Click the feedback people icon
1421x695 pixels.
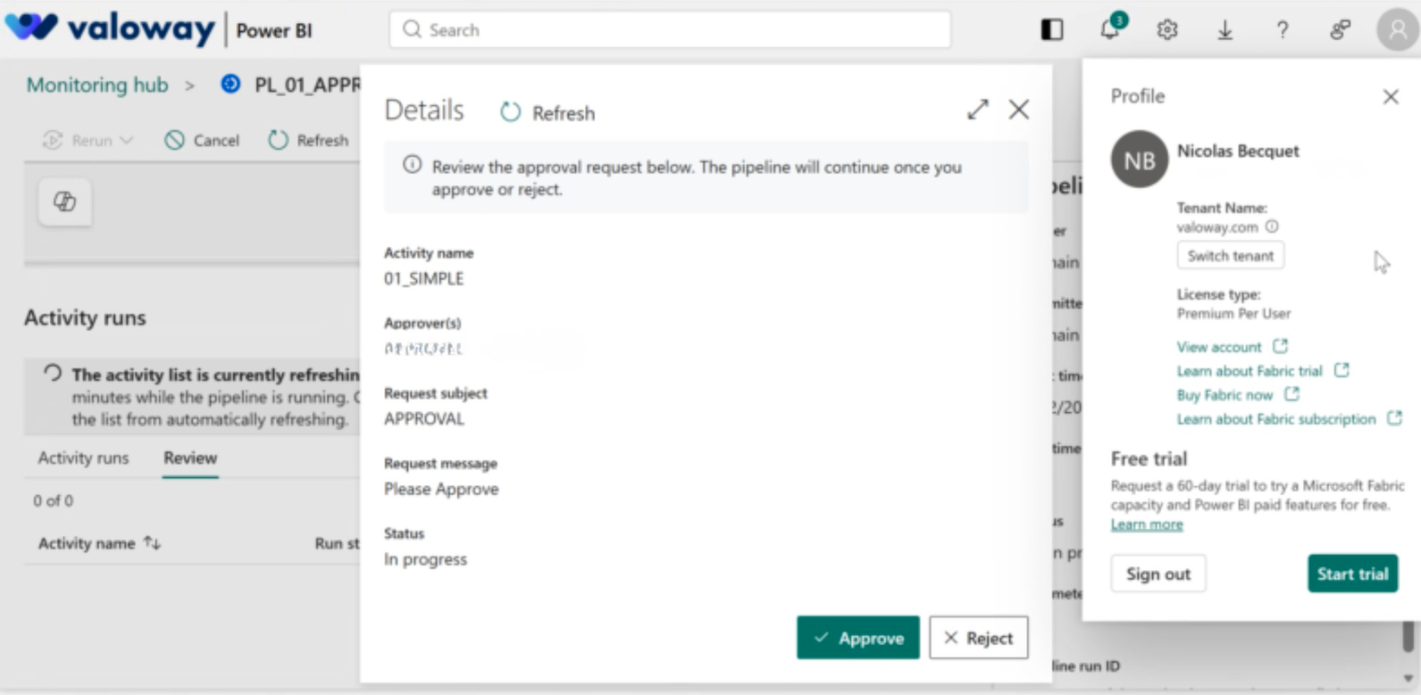(x=1340, y=30)
